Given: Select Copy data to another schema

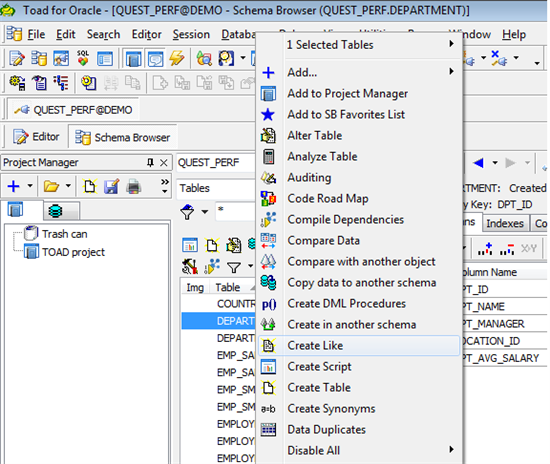Looking at the screenshot, I should tap(360, 282).
